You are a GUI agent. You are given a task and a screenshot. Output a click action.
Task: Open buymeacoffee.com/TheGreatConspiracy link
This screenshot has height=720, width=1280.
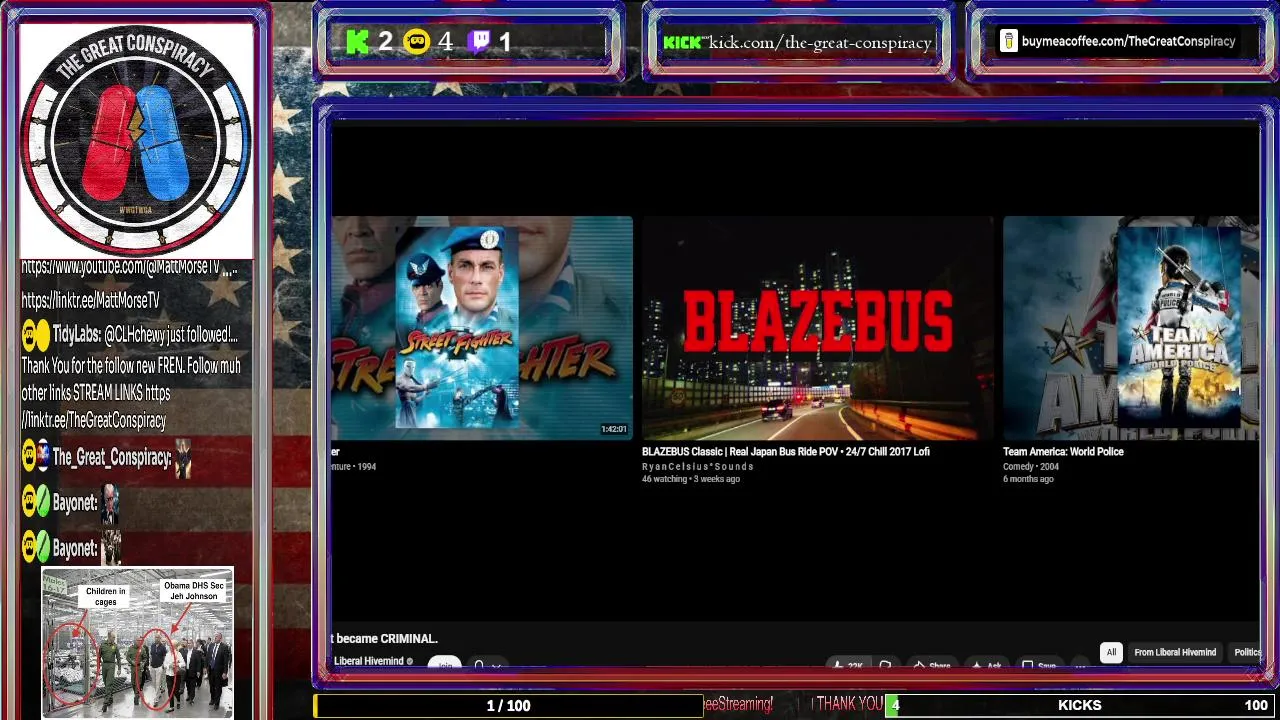[x=1128, y=41]
